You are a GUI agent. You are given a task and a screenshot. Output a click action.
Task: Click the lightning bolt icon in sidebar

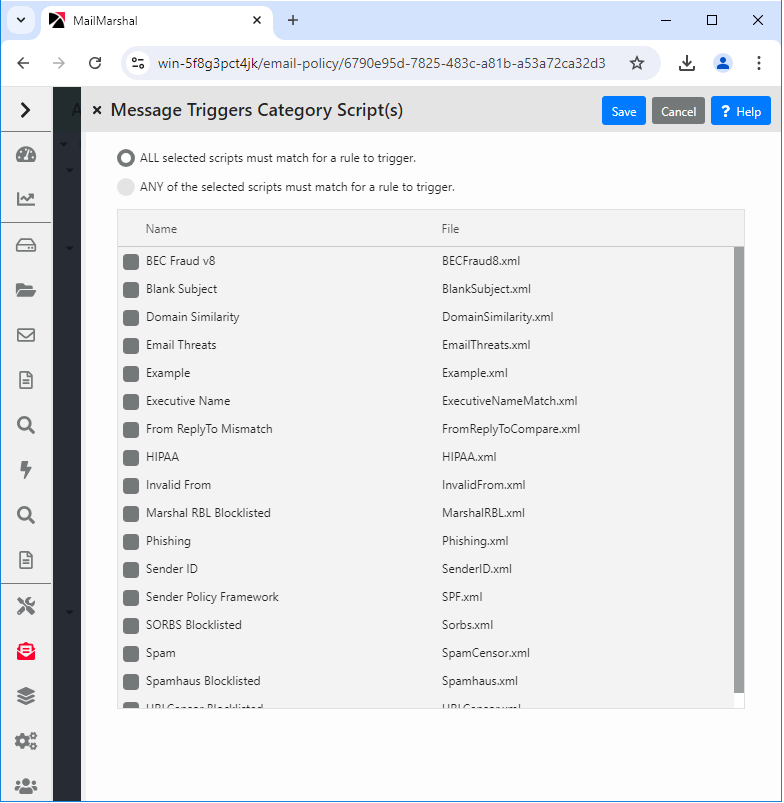coord(26,470)
